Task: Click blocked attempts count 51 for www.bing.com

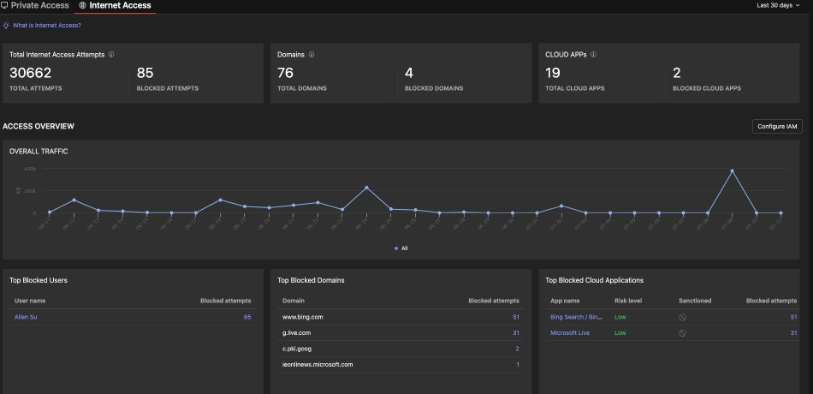Action: 516,317
